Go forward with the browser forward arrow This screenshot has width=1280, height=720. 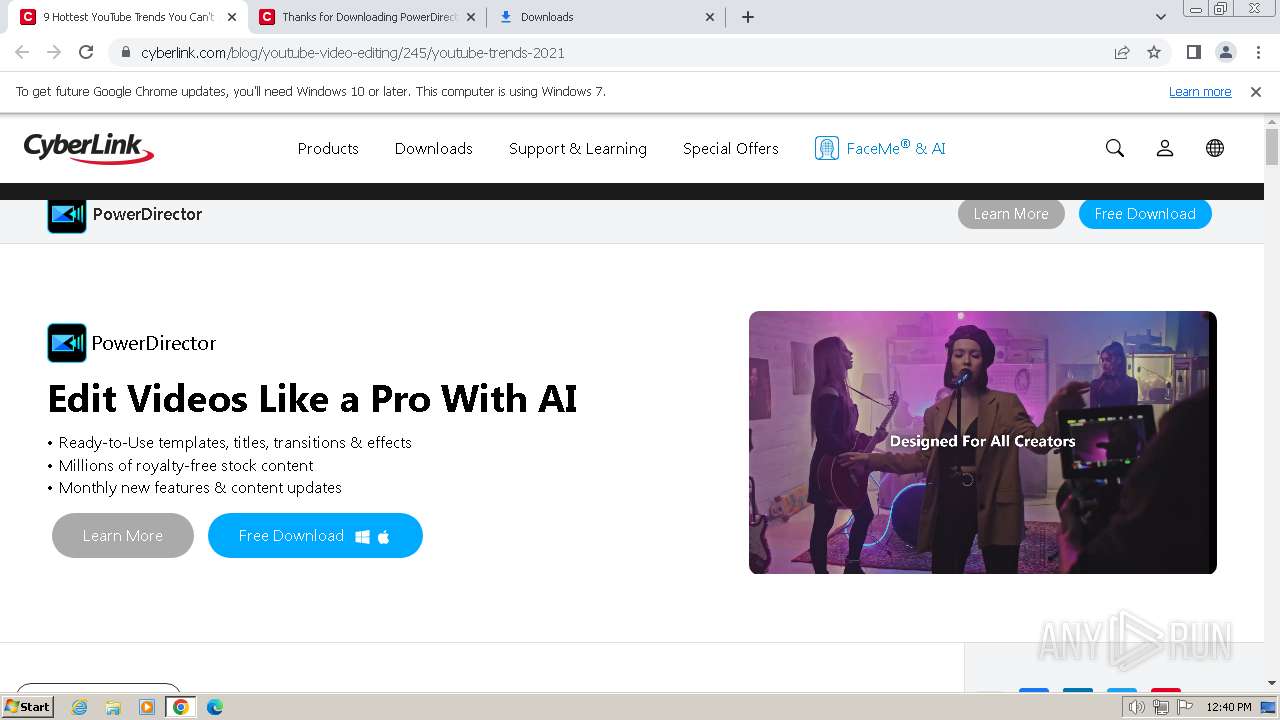pyautogui.click(x=54, y=52)
